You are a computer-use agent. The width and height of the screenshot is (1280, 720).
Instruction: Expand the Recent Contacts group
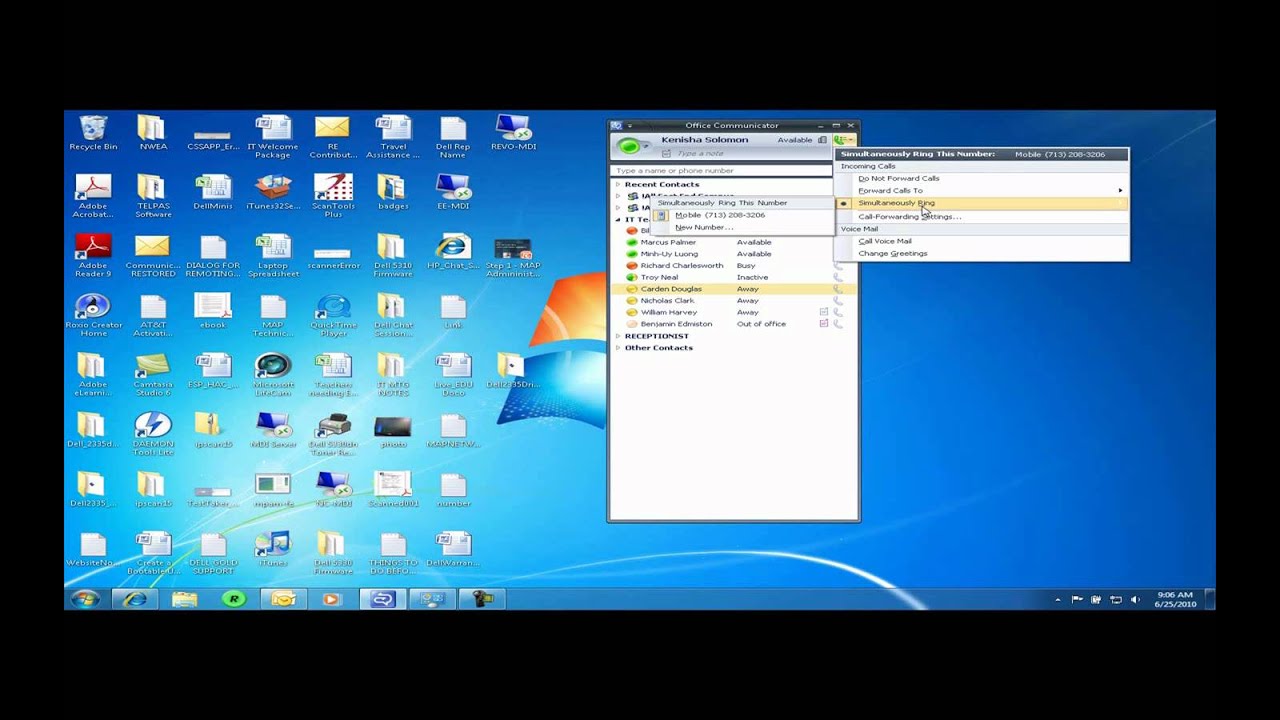[x=618, y=185]
